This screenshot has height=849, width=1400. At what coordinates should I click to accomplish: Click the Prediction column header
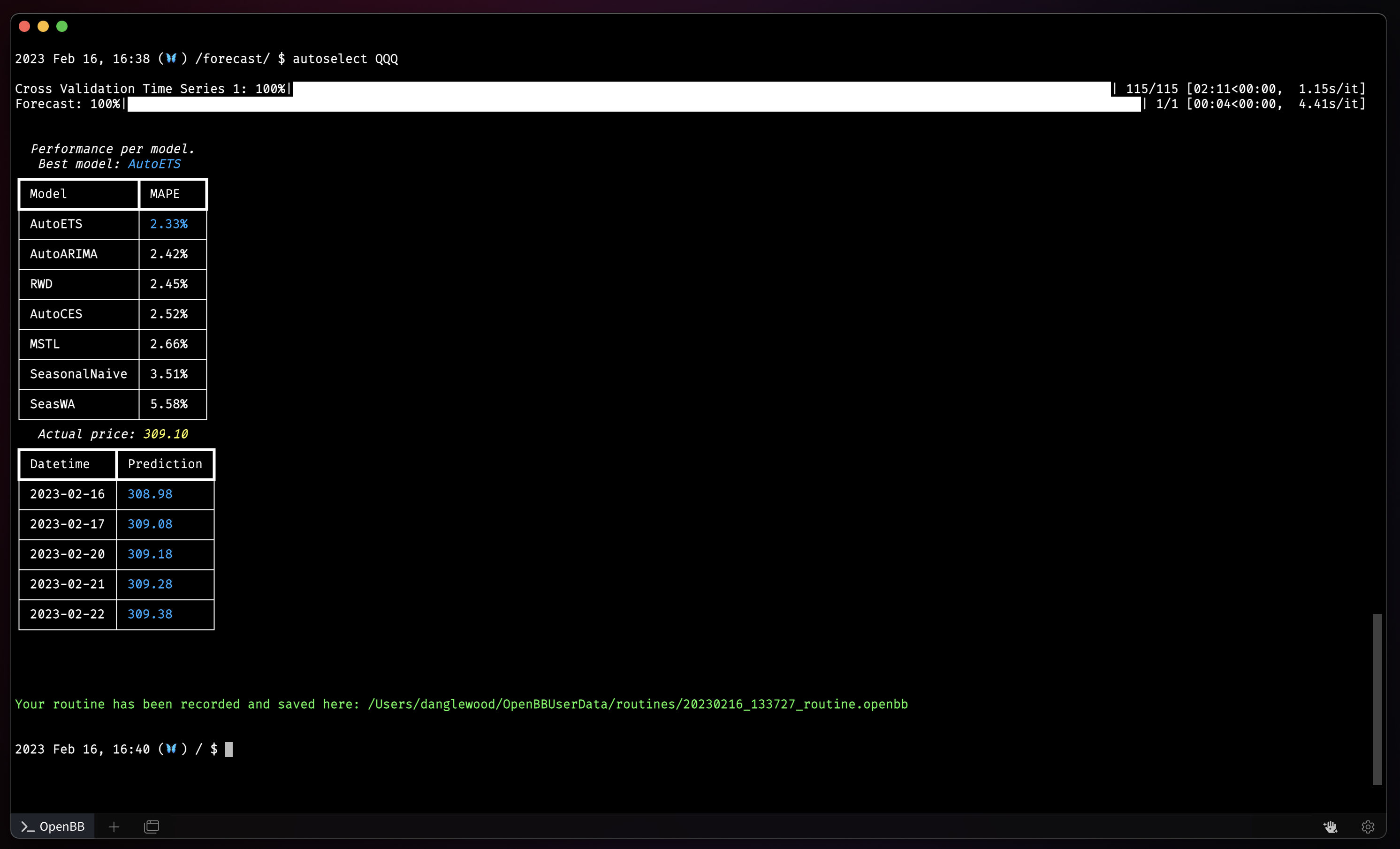pyautogui.click(x=165, y=464)
